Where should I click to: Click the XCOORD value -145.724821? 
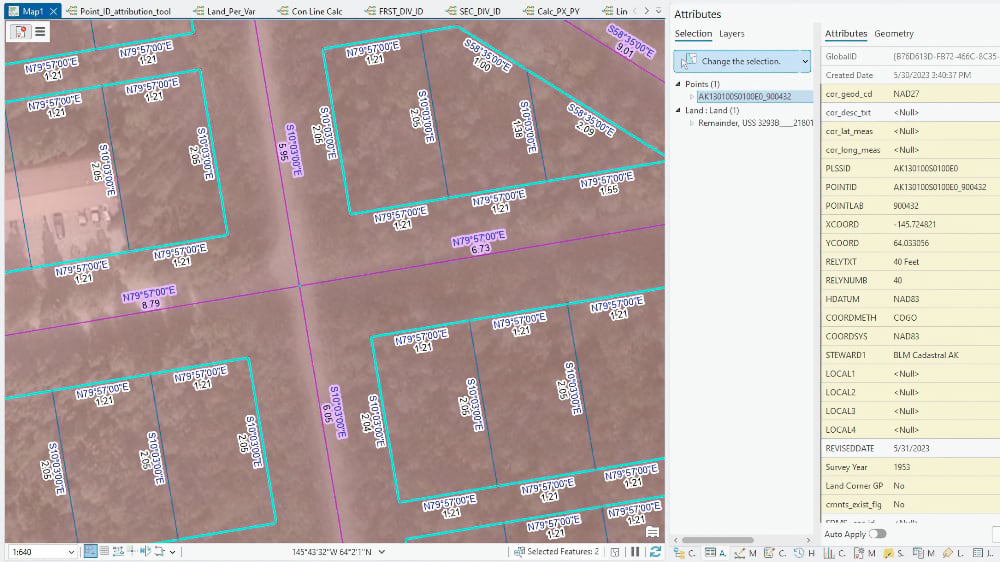point(915,225)
